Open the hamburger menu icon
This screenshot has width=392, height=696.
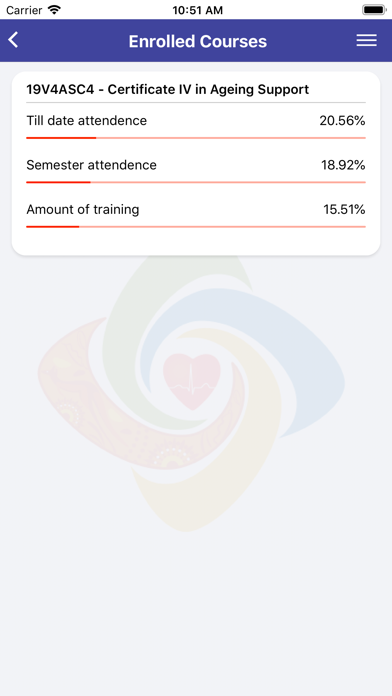pyautogui.click(x=366, y=40)
